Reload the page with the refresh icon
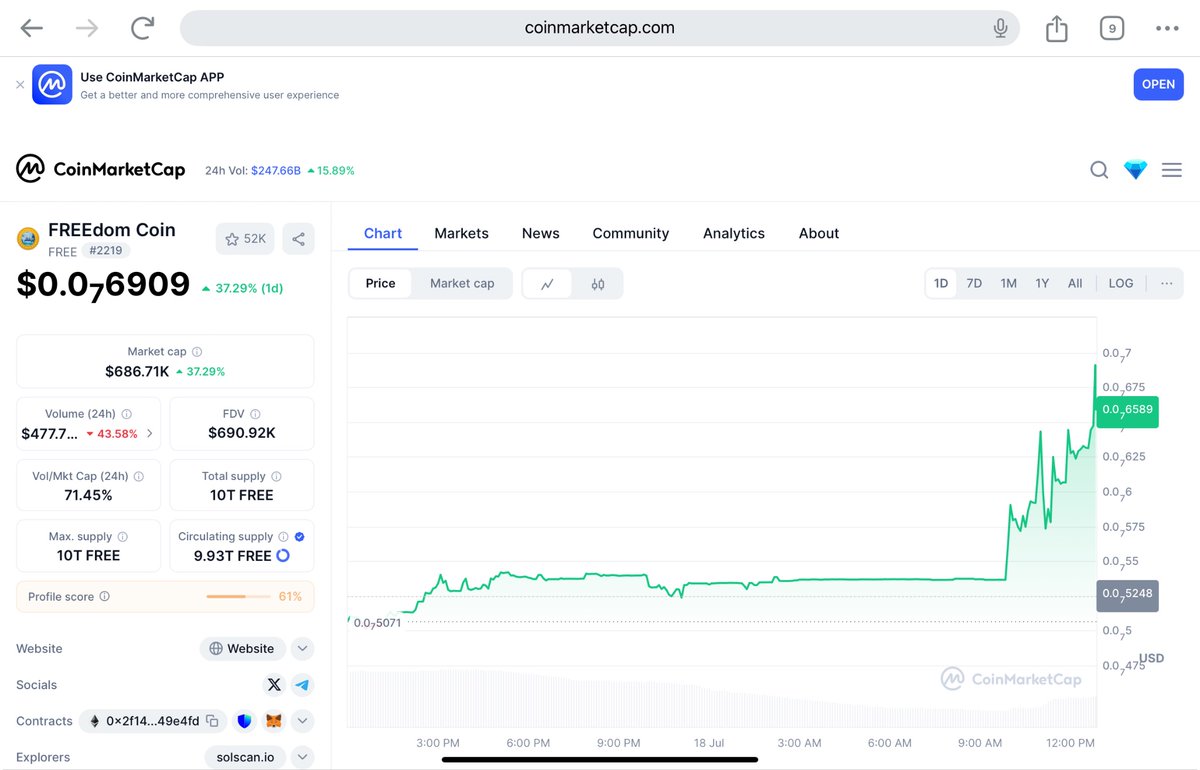1200x770 pixels. 142,28
